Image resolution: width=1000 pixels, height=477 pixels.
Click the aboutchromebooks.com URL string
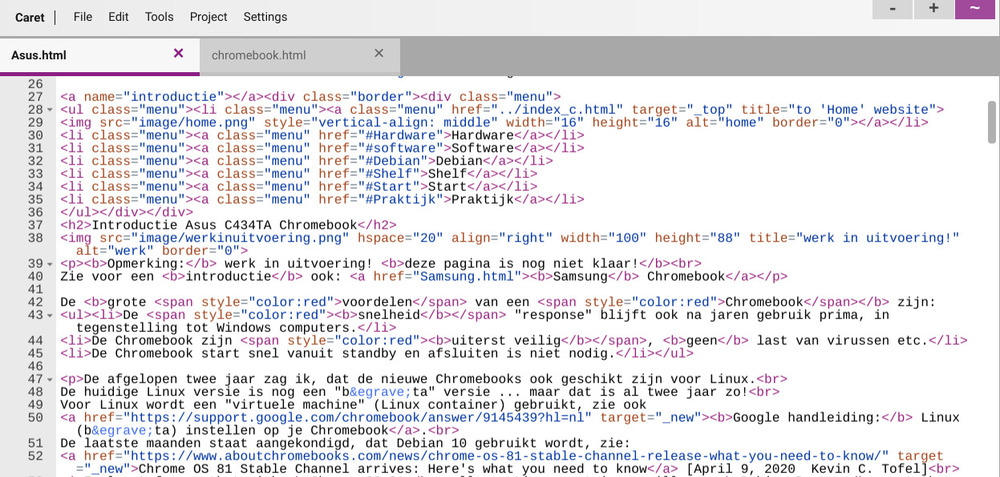(506, 456)
